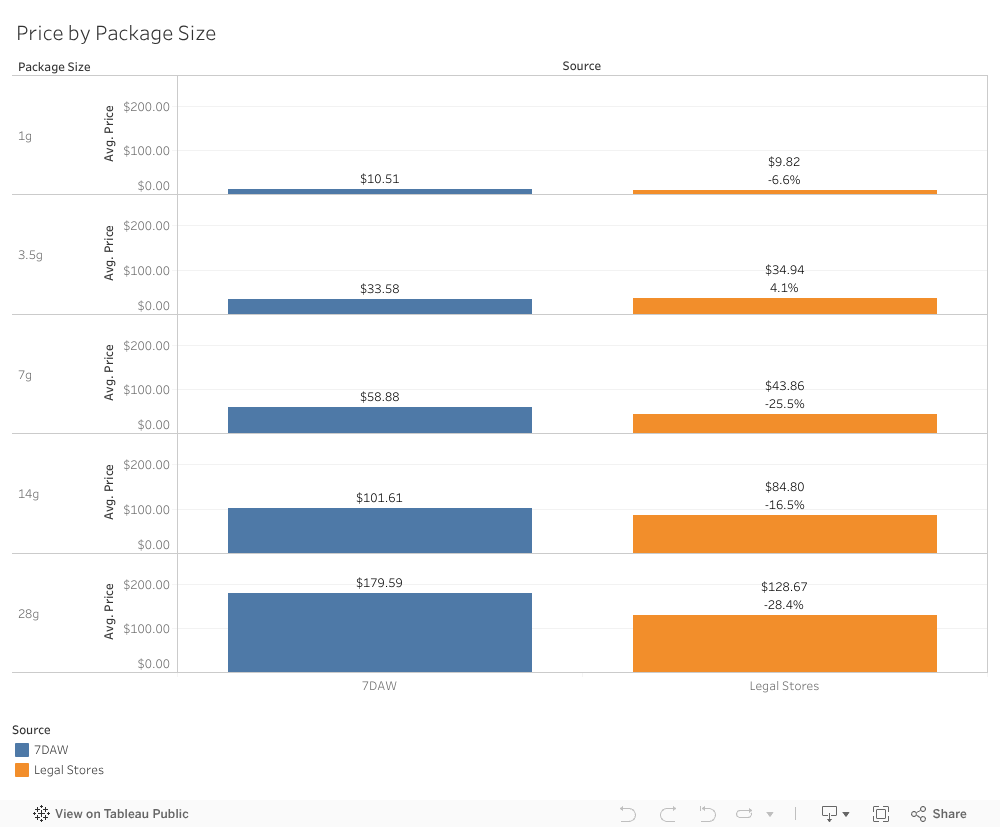Click the Revert view icon
The image size is (1000, 827).
[x=707, y=814]
